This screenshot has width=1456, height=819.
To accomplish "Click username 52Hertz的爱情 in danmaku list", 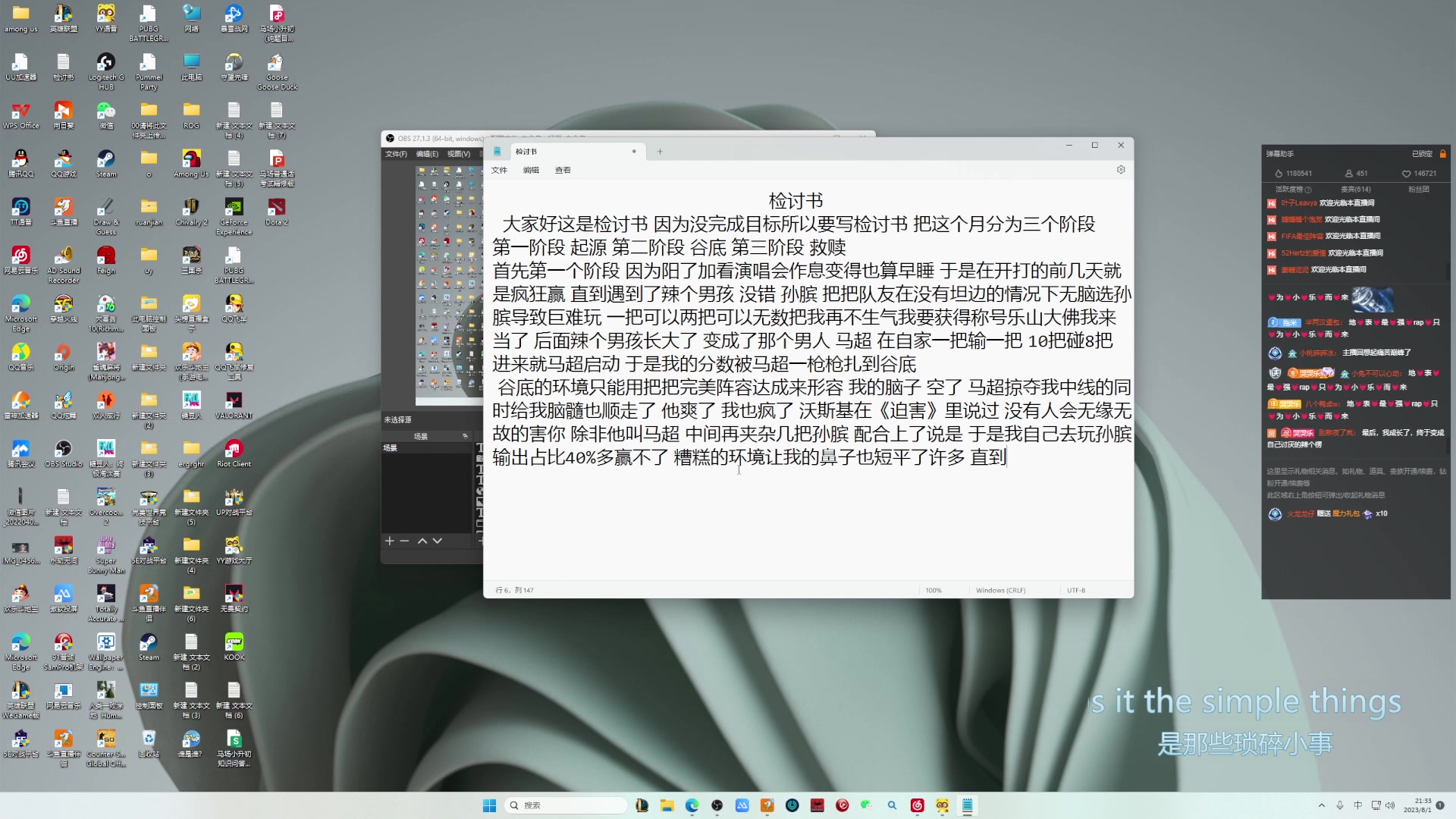I will [x=1304, y=253].
